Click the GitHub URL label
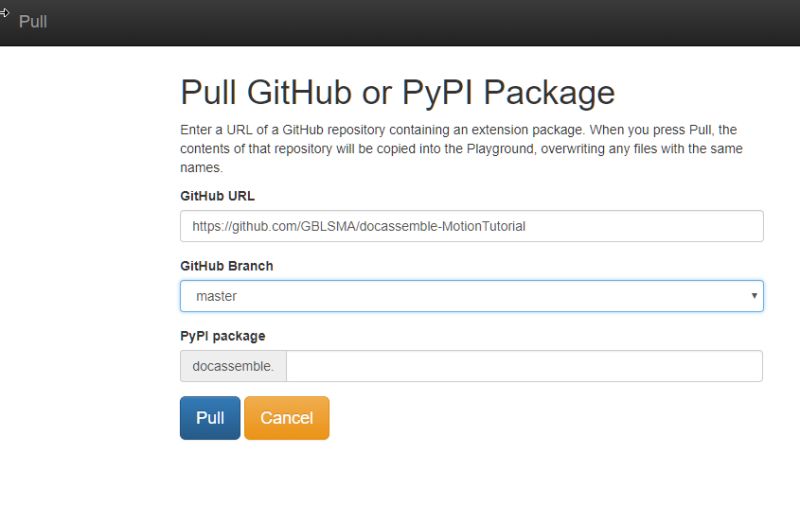Screen dimensions: 800x506 pos(217,196)
